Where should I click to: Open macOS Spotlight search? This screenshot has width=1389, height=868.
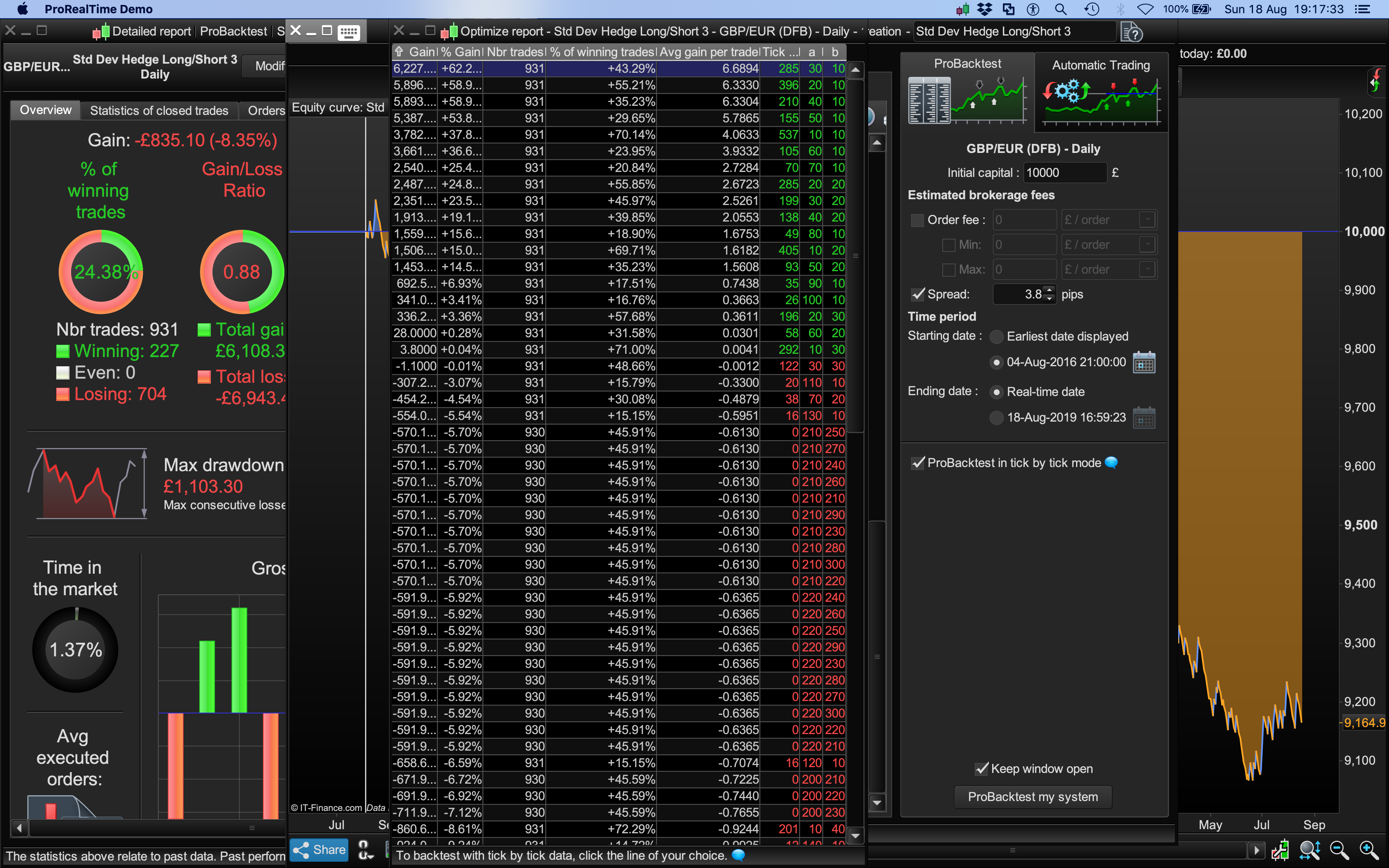(1061, 9)
